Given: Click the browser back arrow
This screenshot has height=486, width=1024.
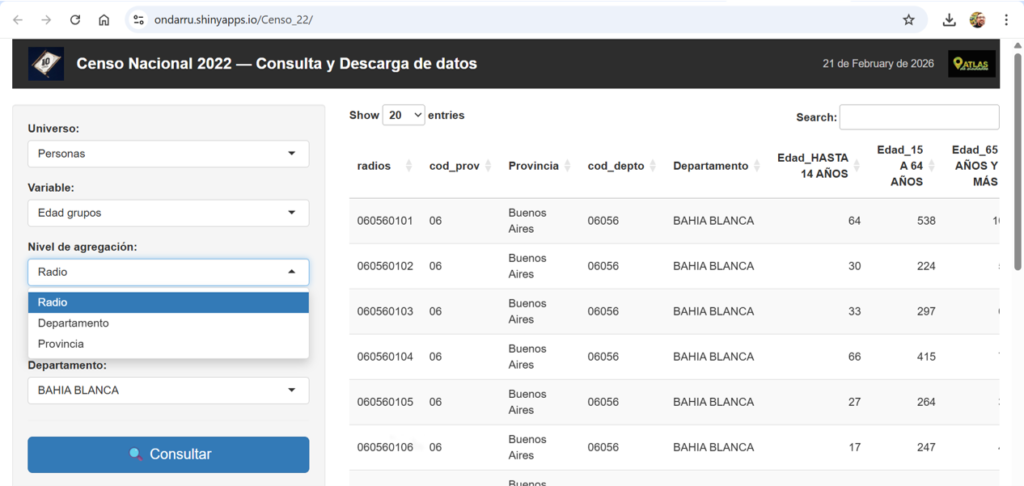Looking at the screenshot, I should coord(18,19).
